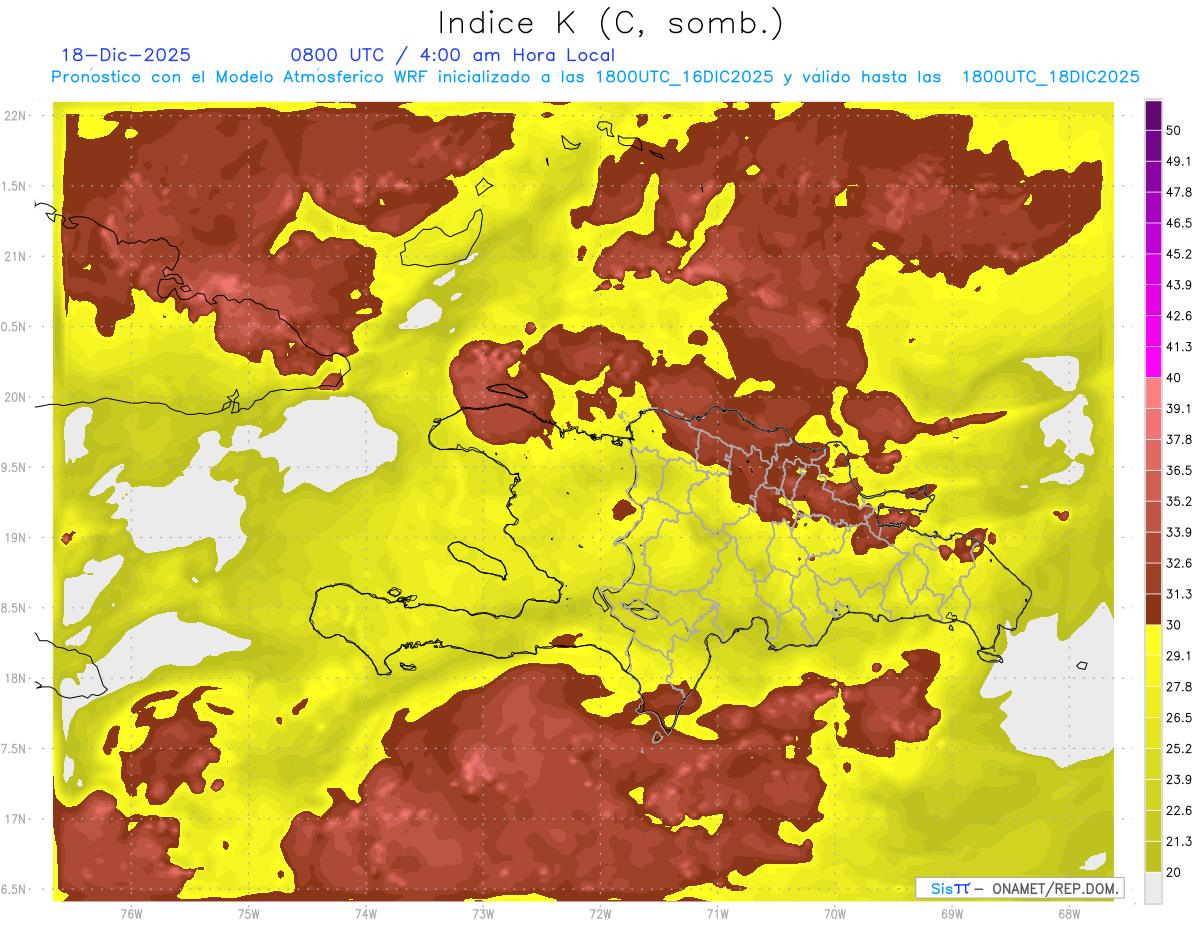The width and height of the screenshot is (1200, 927).
Task: Click the legend value '29.1'
Action: (x=1179, y=656)
